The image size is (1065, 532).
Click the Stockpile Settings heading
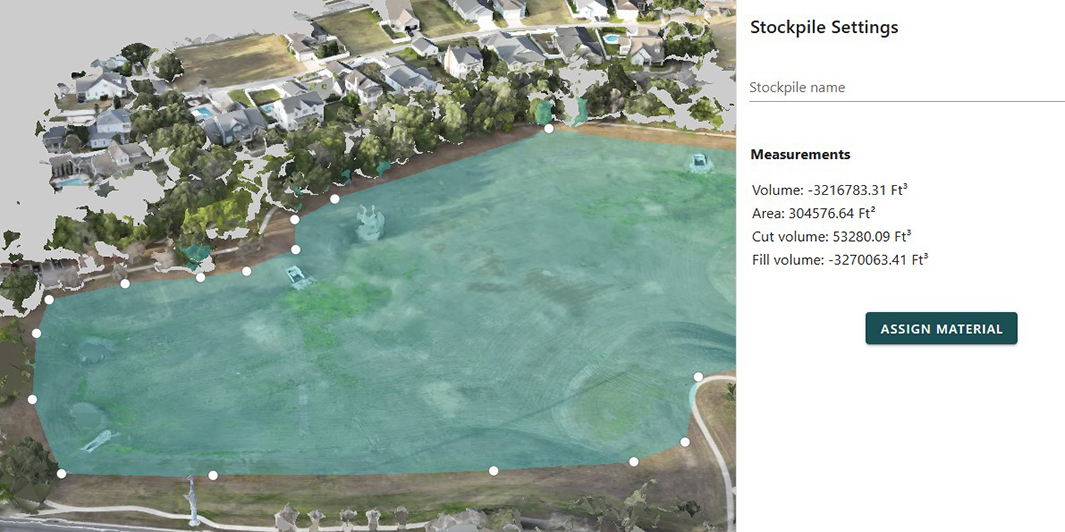[824, 27]
